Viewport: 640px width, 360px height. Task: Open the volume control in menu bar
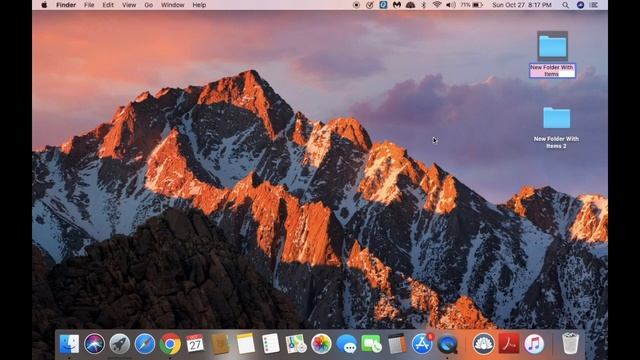tap(451, 5)
